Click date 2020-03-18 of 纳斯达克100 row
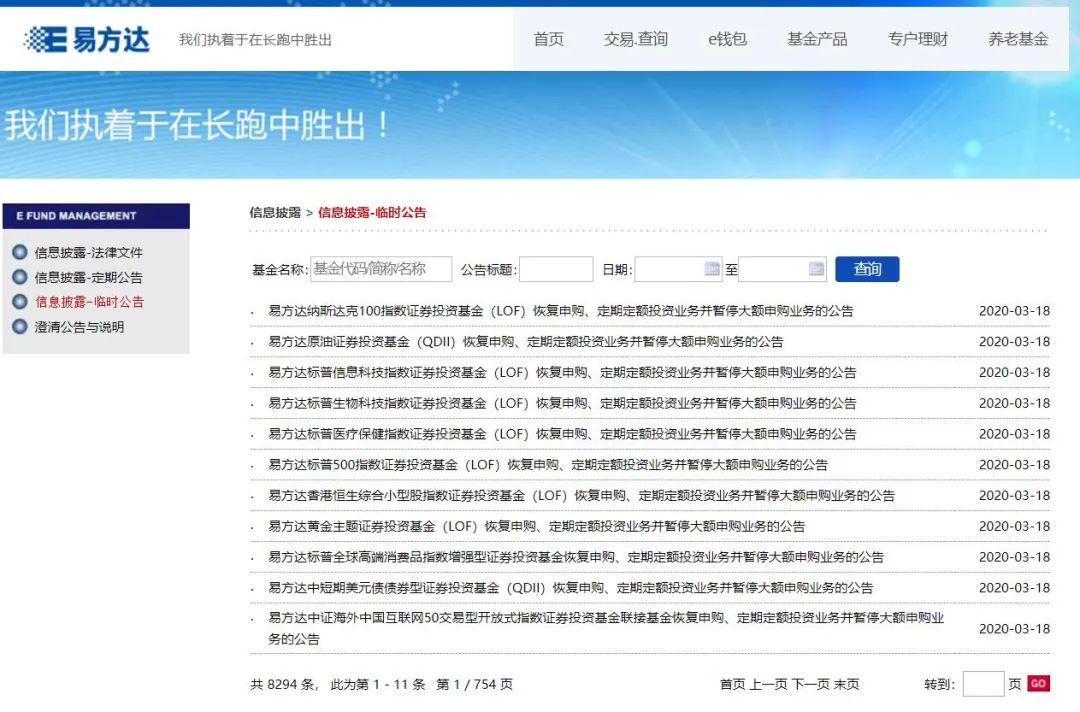The width and height of the screenshot is (1080, 712). point(1014,311)
